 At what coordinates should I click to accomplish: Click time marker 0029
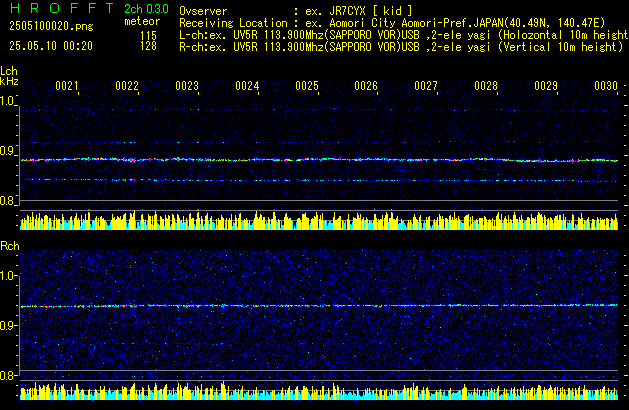point(546,86)
